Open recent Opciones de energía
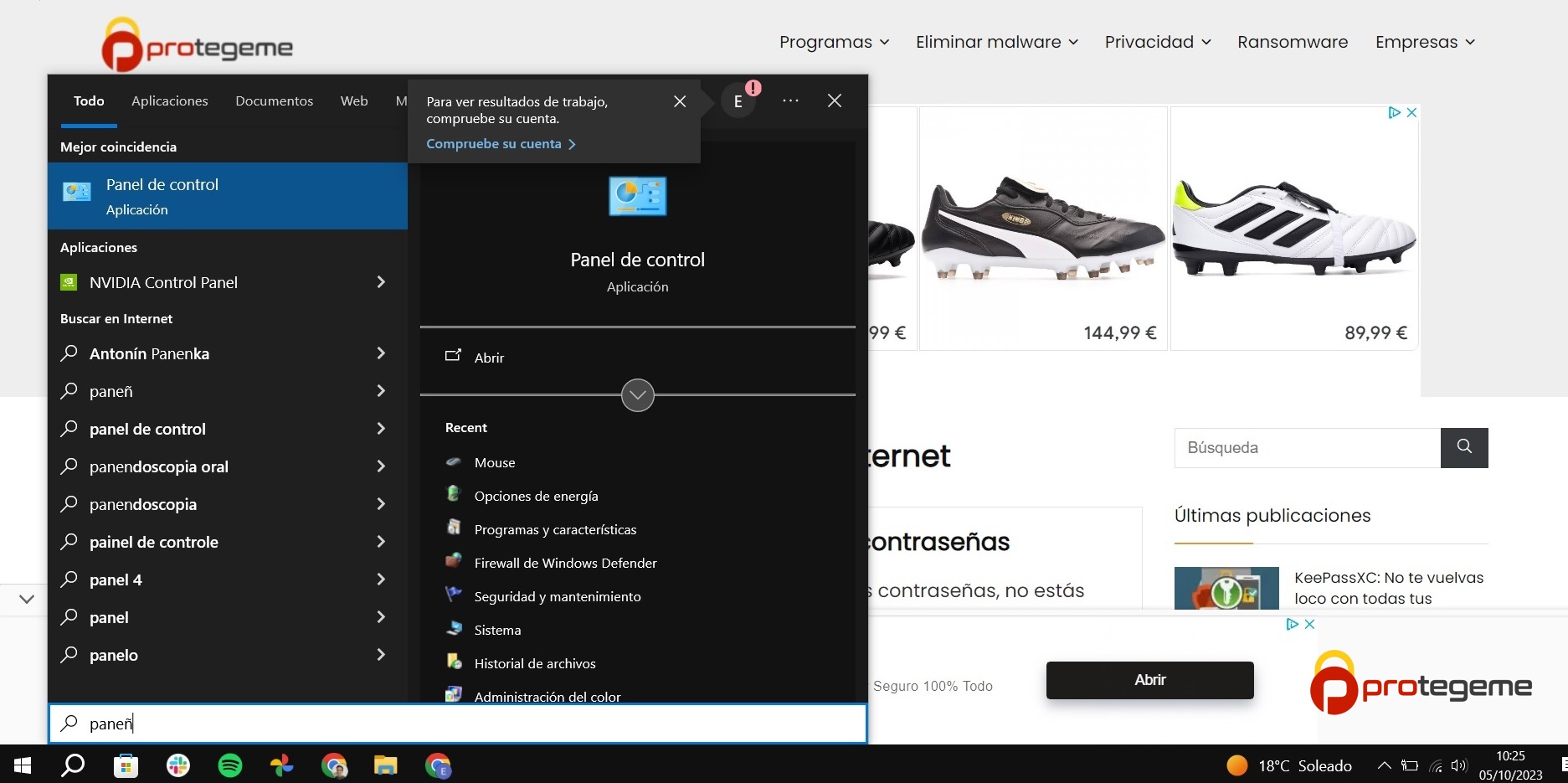Screen dimensions: 1568x783 point(536,496)
